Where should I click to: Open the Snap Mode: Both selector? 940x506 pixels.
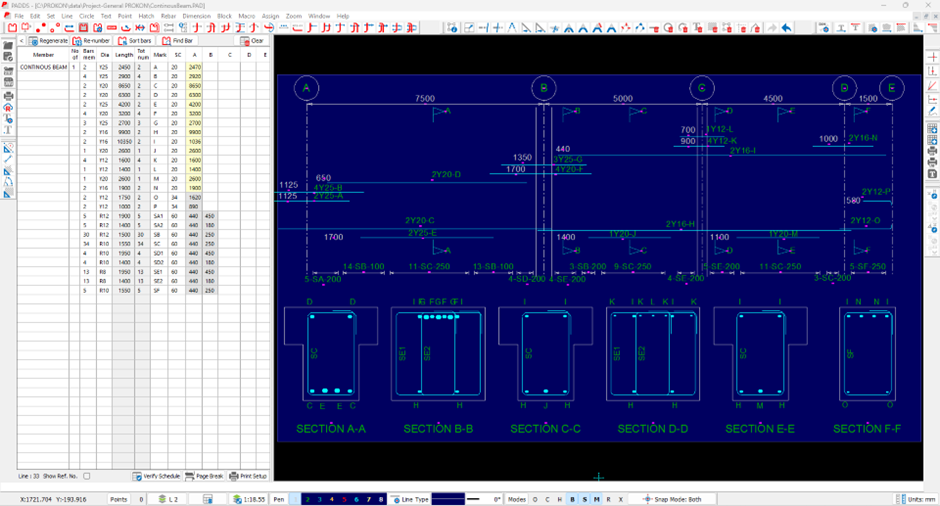[672, 499]
